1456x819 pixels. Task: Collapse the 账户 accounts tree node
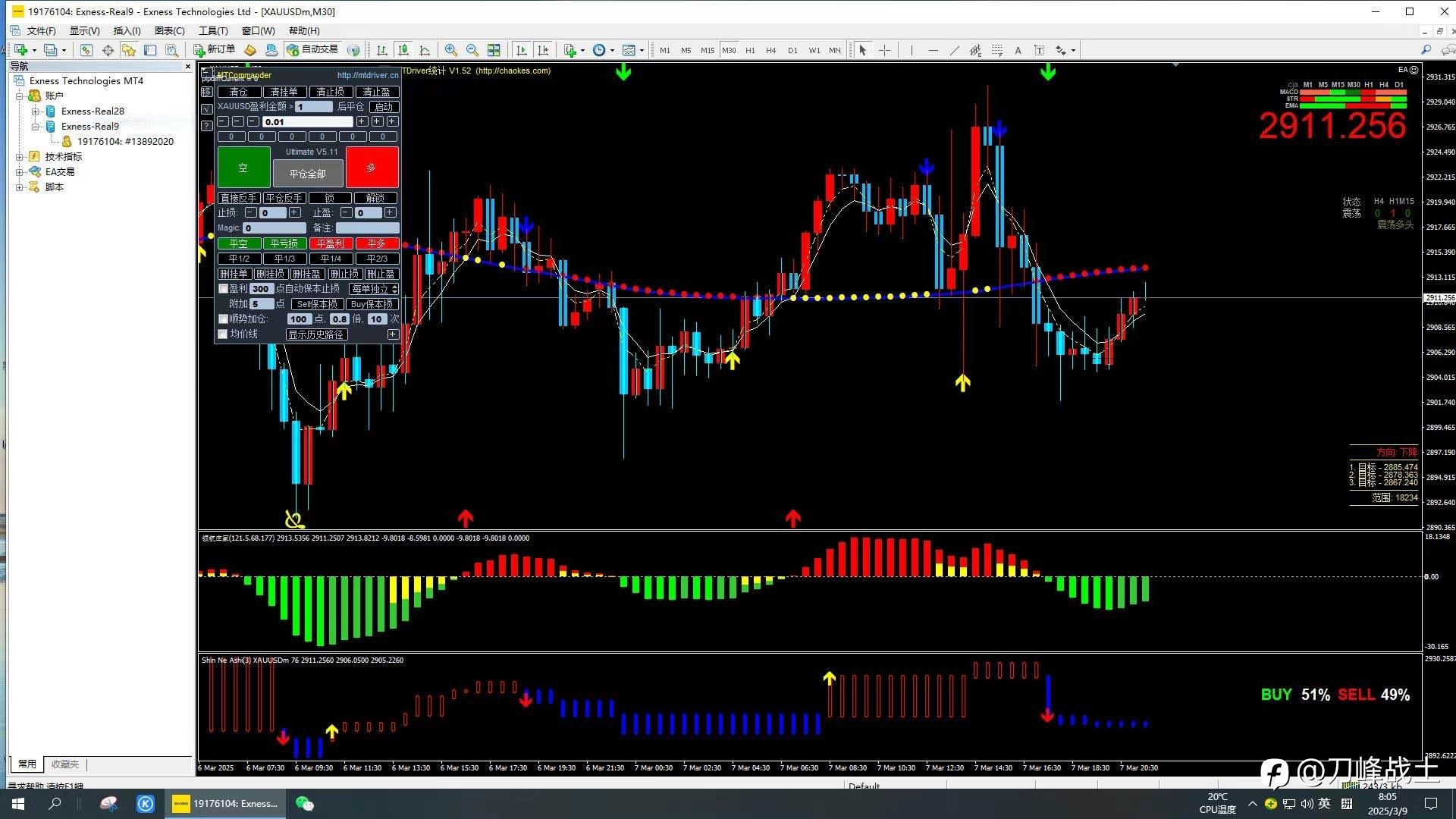[20, 96]
